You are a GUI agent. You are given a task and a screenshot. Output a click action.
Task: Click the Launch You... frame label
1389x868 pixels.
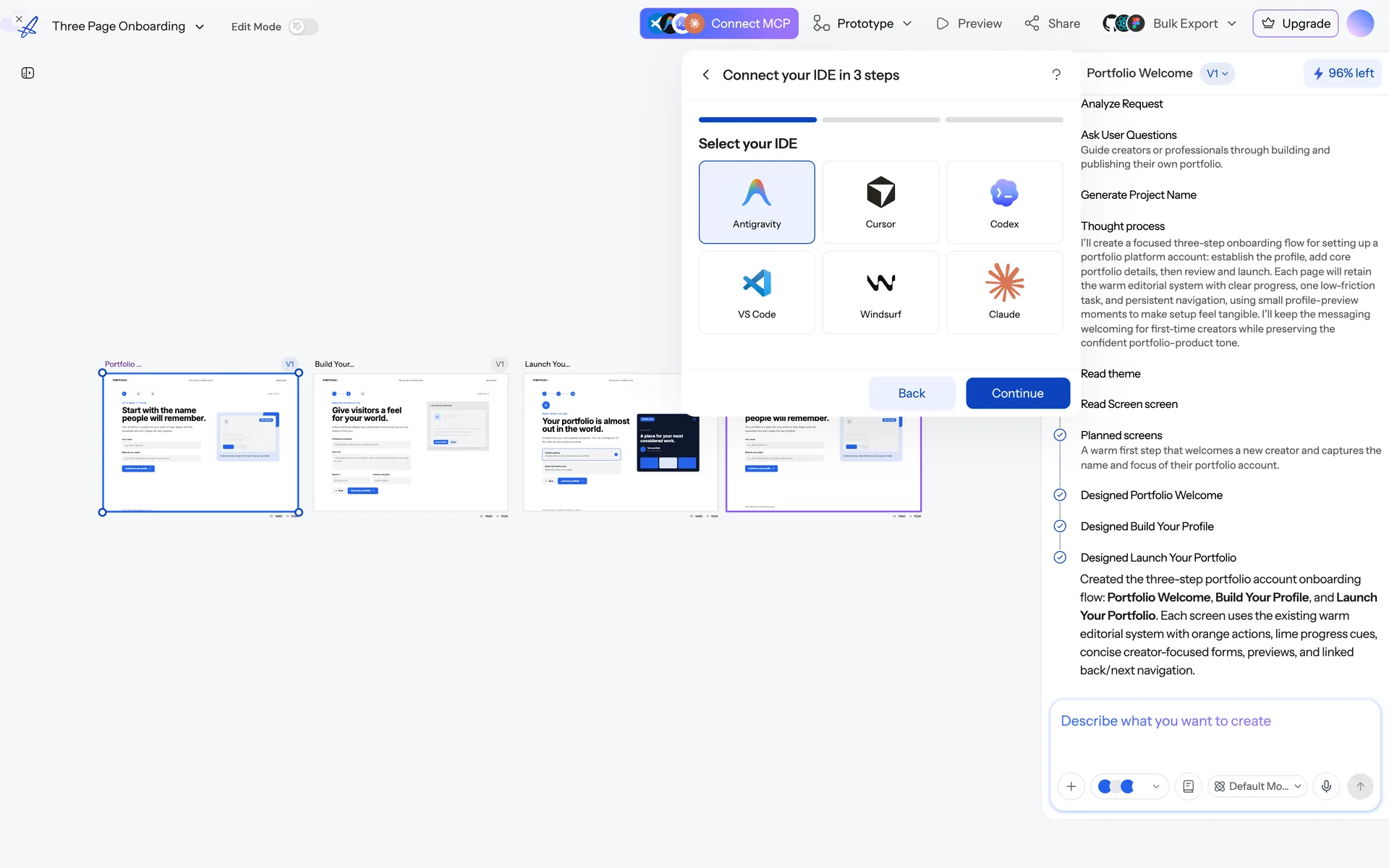click(547, 364)
